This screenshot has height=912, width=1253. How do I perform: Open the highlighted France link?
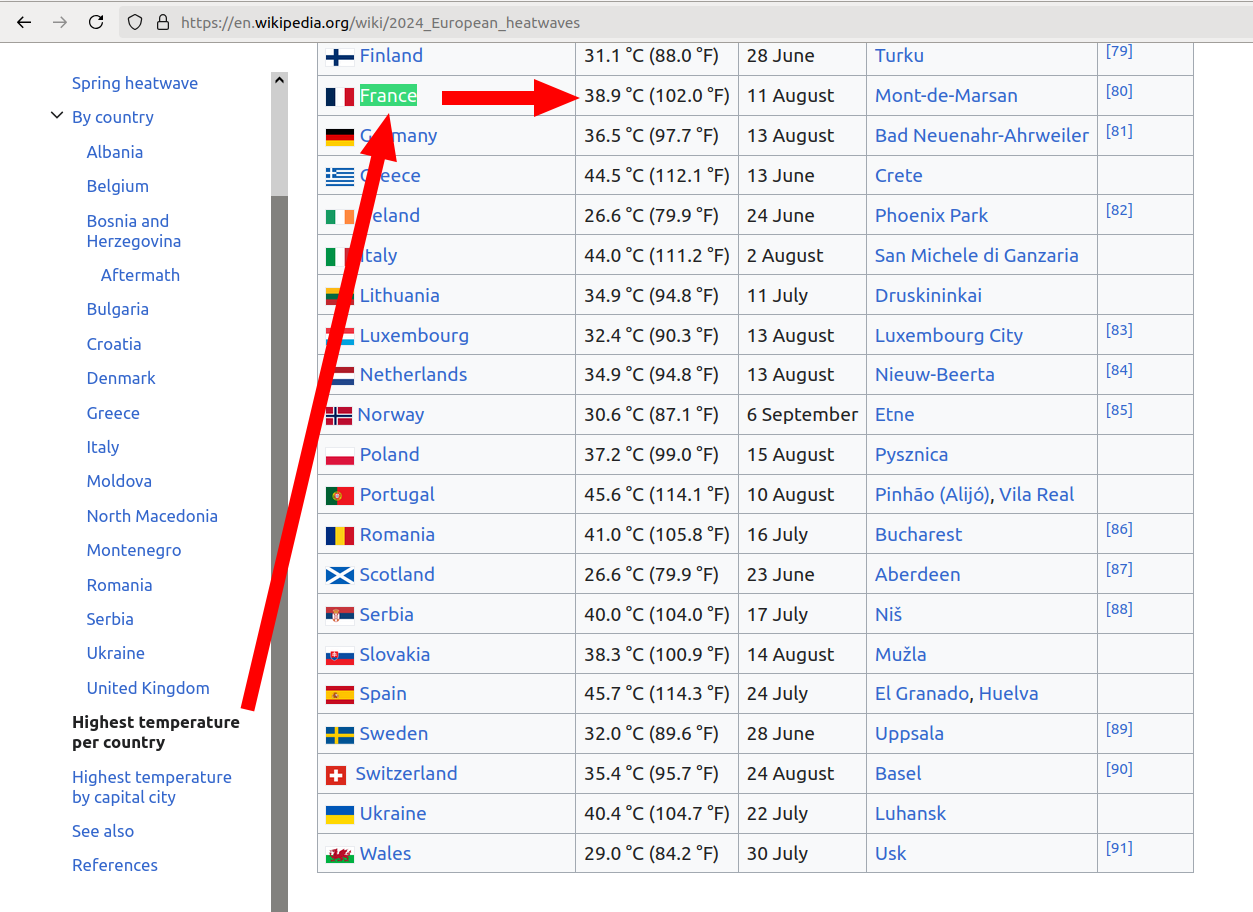(388, 96)
